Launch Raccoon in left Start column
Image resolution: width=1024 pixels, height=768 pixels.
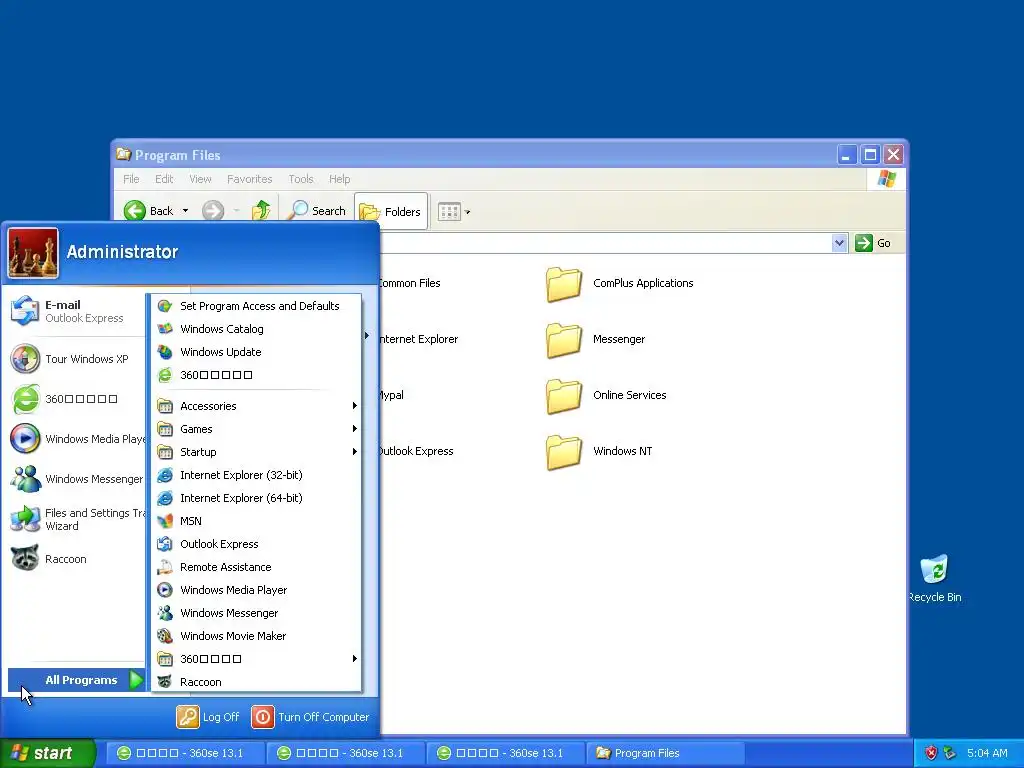(75, 559)
